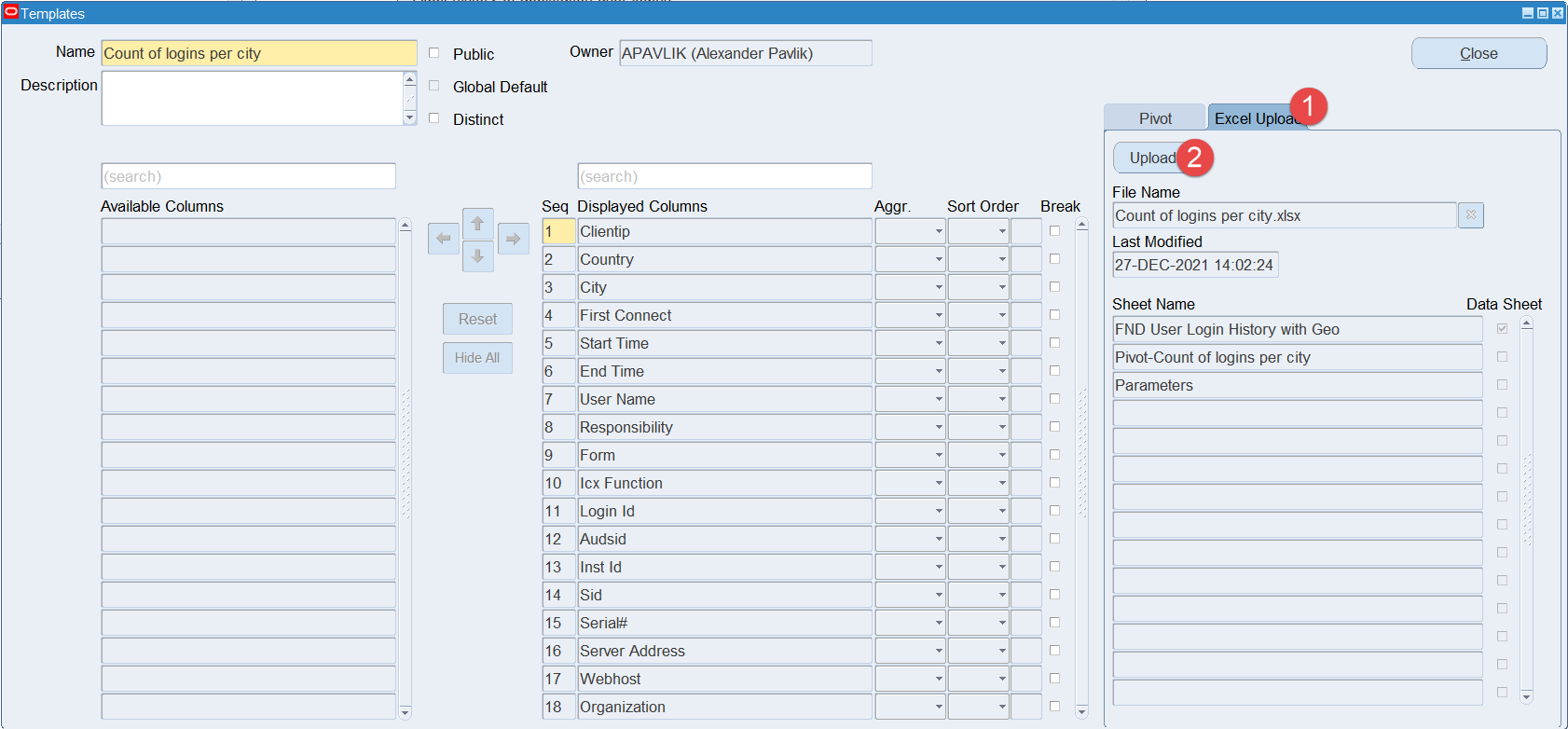This screenshot has height=729, width=1568.
Task: Click the move-left arrow icon
Action: [x=444, y=239]
